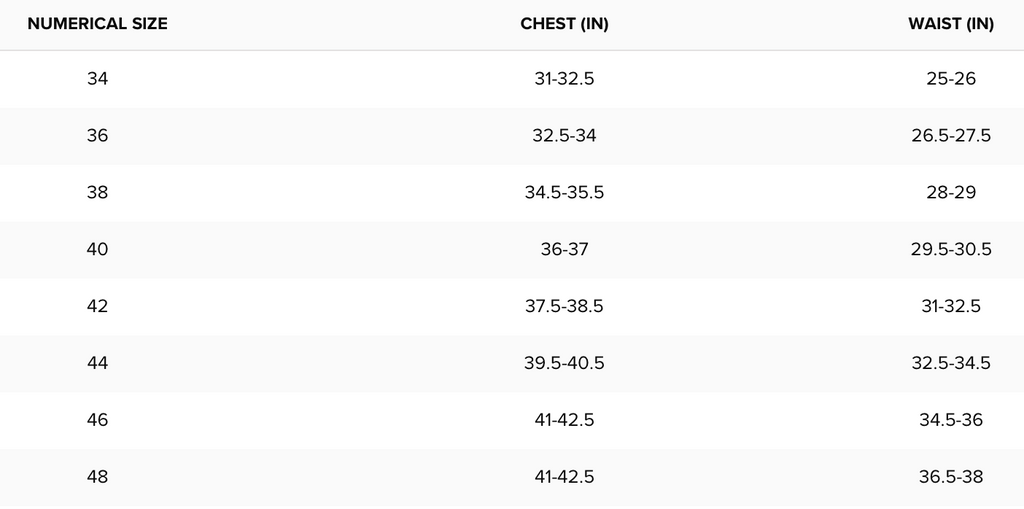Viewport: 1024px width, 509px height.
Task: Click waist measurement 29.5-30.5
Action: (950, 250)
